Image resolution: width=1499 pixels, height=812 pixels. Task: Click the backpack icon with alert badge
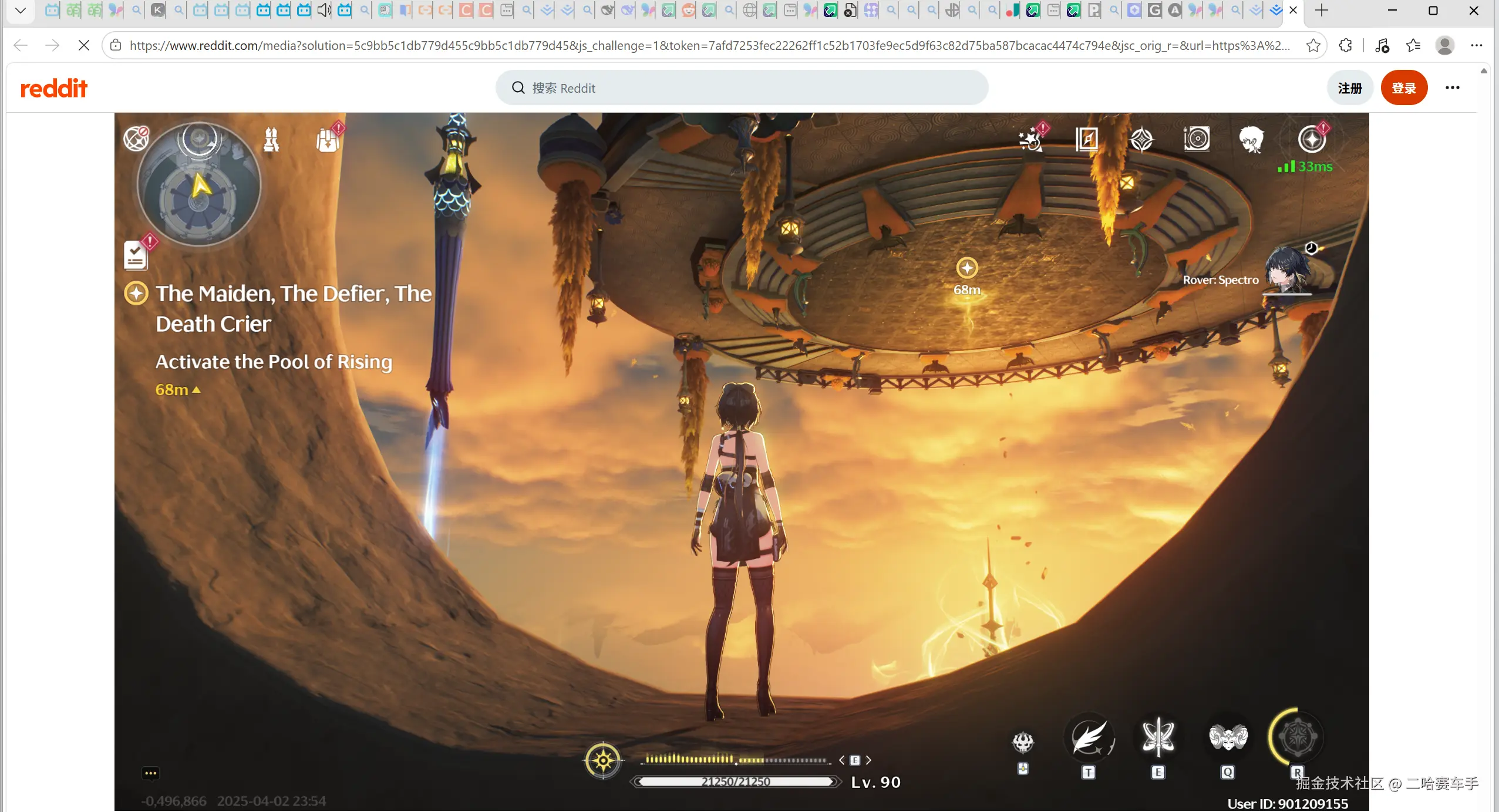(329, 139)
